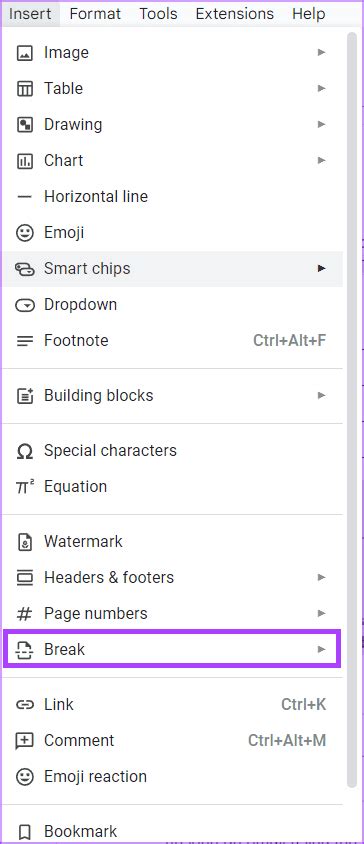Expand the Smart chips submenu arrow
Viewport: 364px width, 844px height.
tap(321, 268)
